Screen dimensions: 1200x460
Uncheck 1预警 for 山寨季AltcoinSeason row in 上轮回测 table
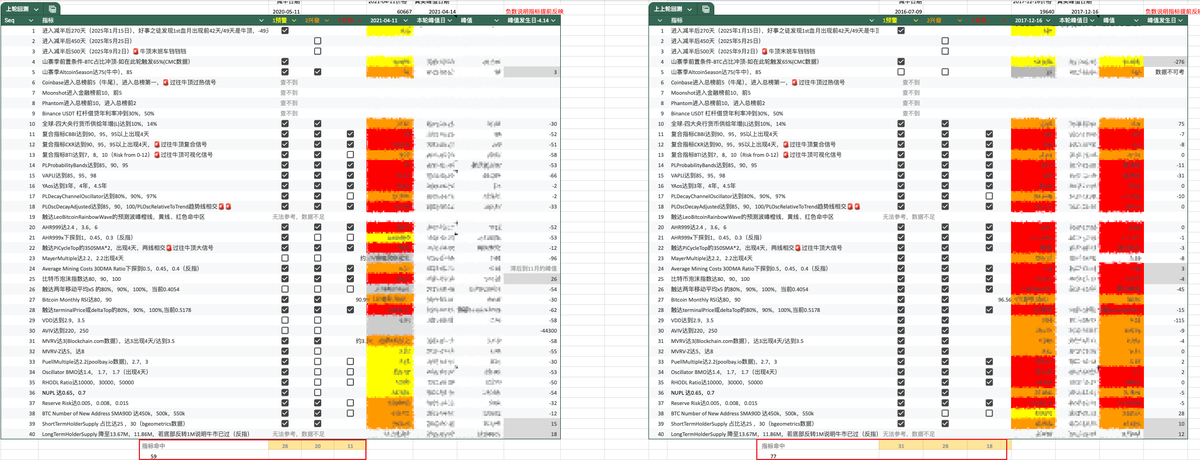286,72
